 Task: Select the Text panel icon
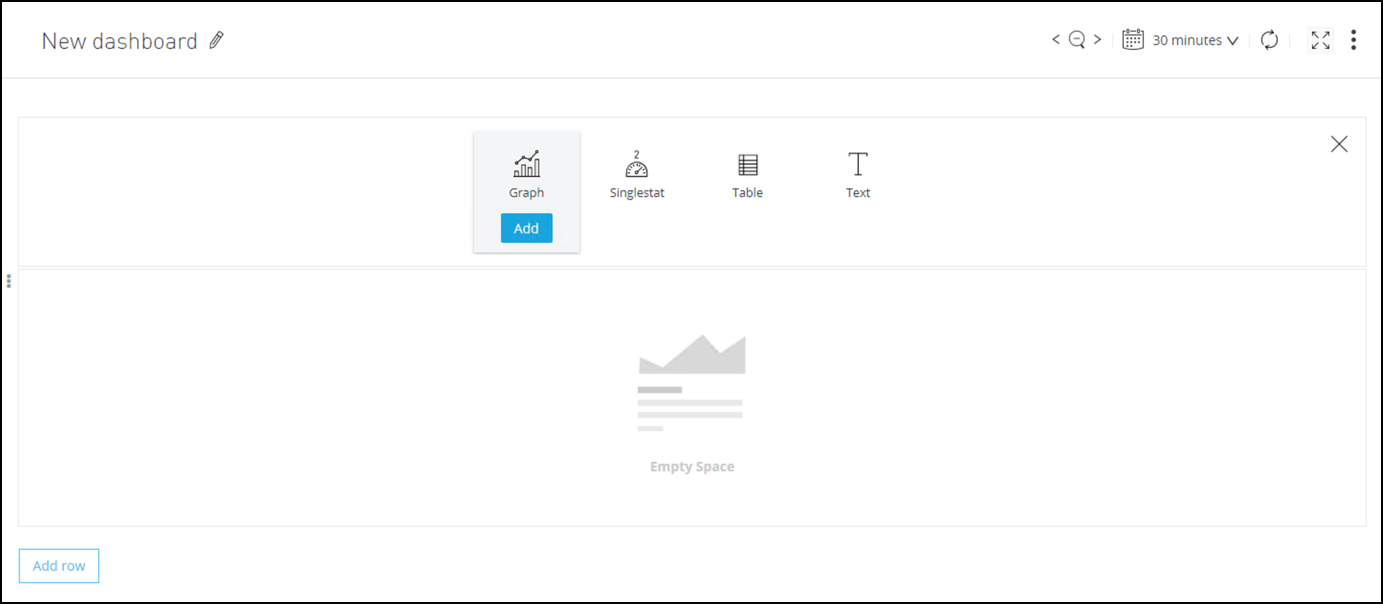pyautogui.click(x=858, y=165)
